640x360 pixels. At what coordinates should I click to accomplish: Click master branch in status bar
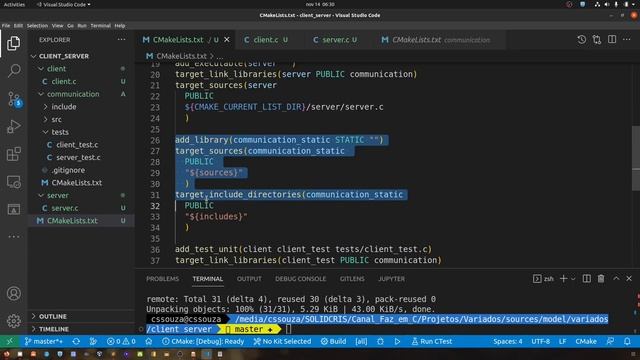pyautogui.click(x=43, y=341)
